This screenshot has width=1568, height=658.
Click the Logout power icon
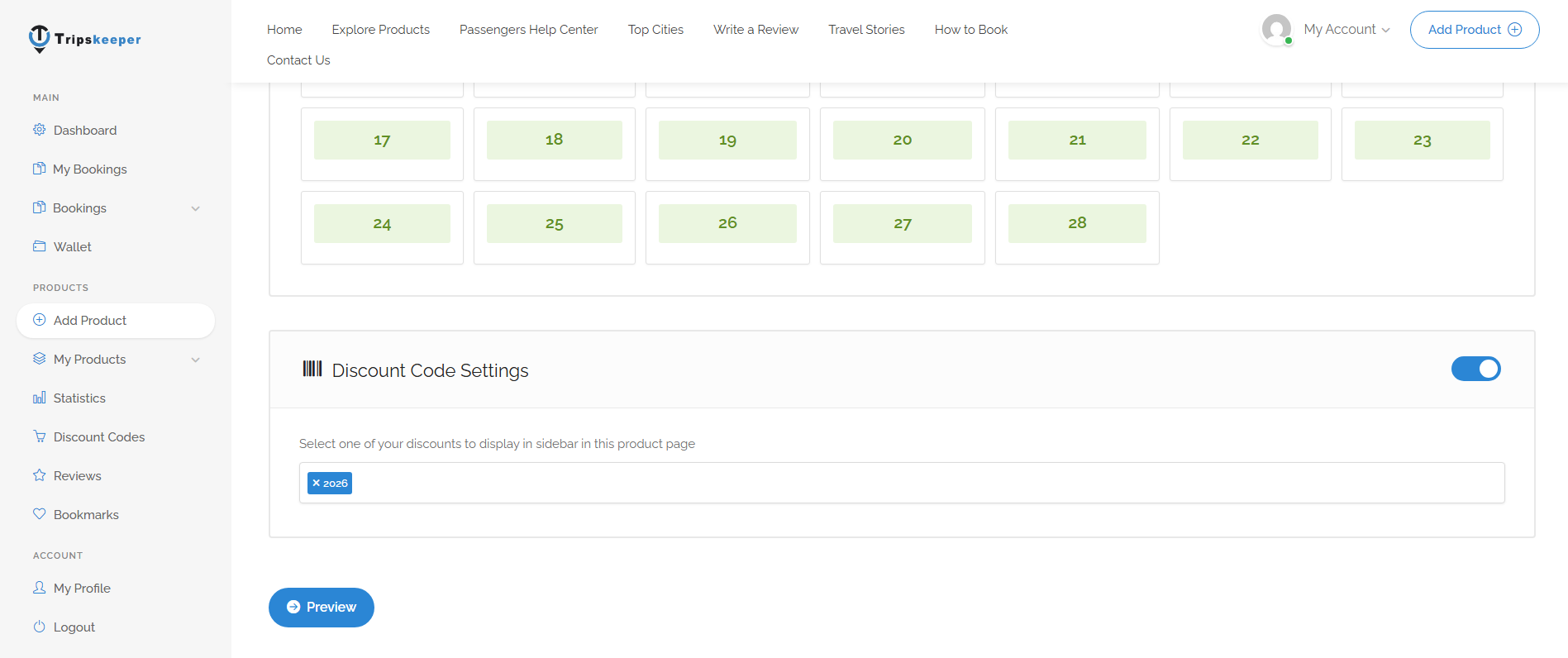pyautogui.click(x=39, y=627)
